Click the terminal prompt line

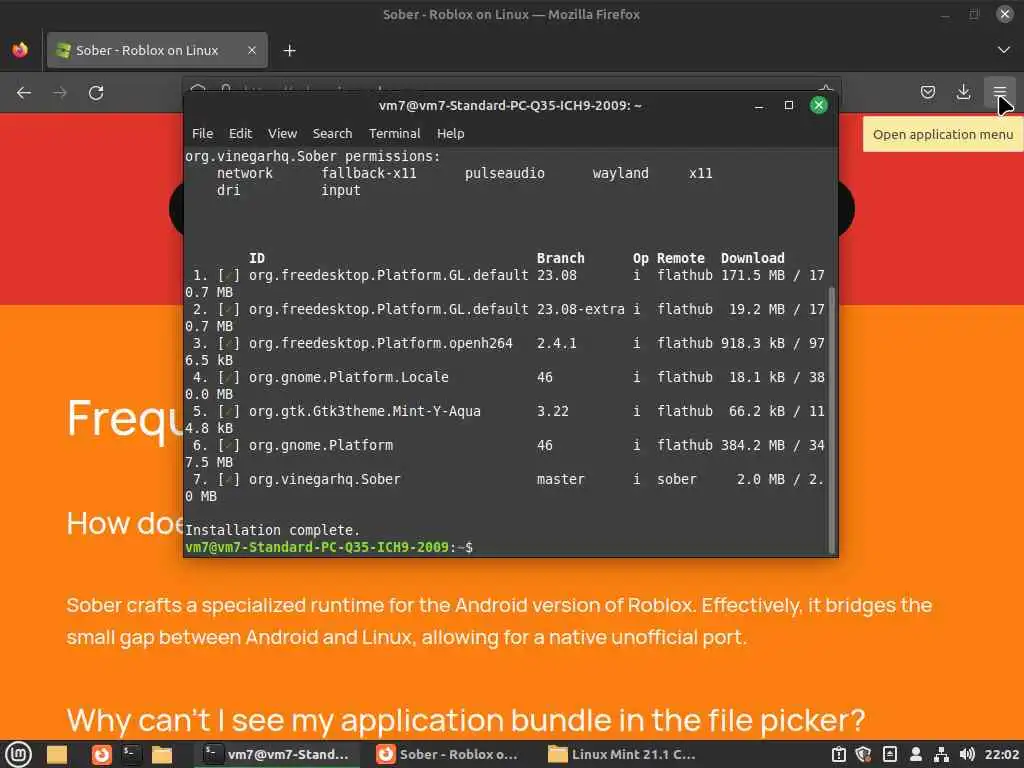(x=329, y=547)
